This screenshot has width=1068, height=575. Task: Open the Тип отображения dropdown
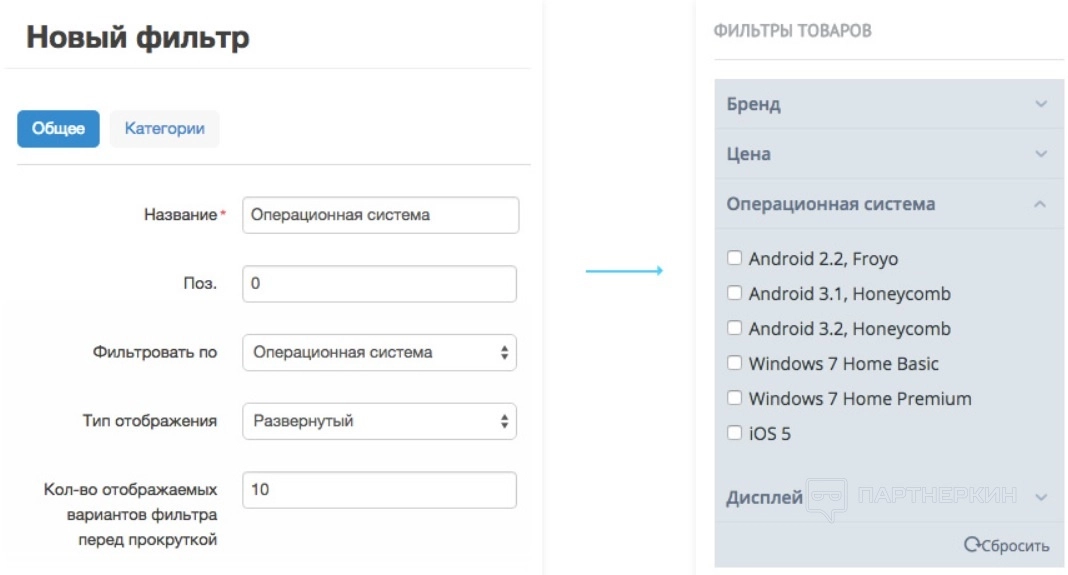[x=380, y=421]
